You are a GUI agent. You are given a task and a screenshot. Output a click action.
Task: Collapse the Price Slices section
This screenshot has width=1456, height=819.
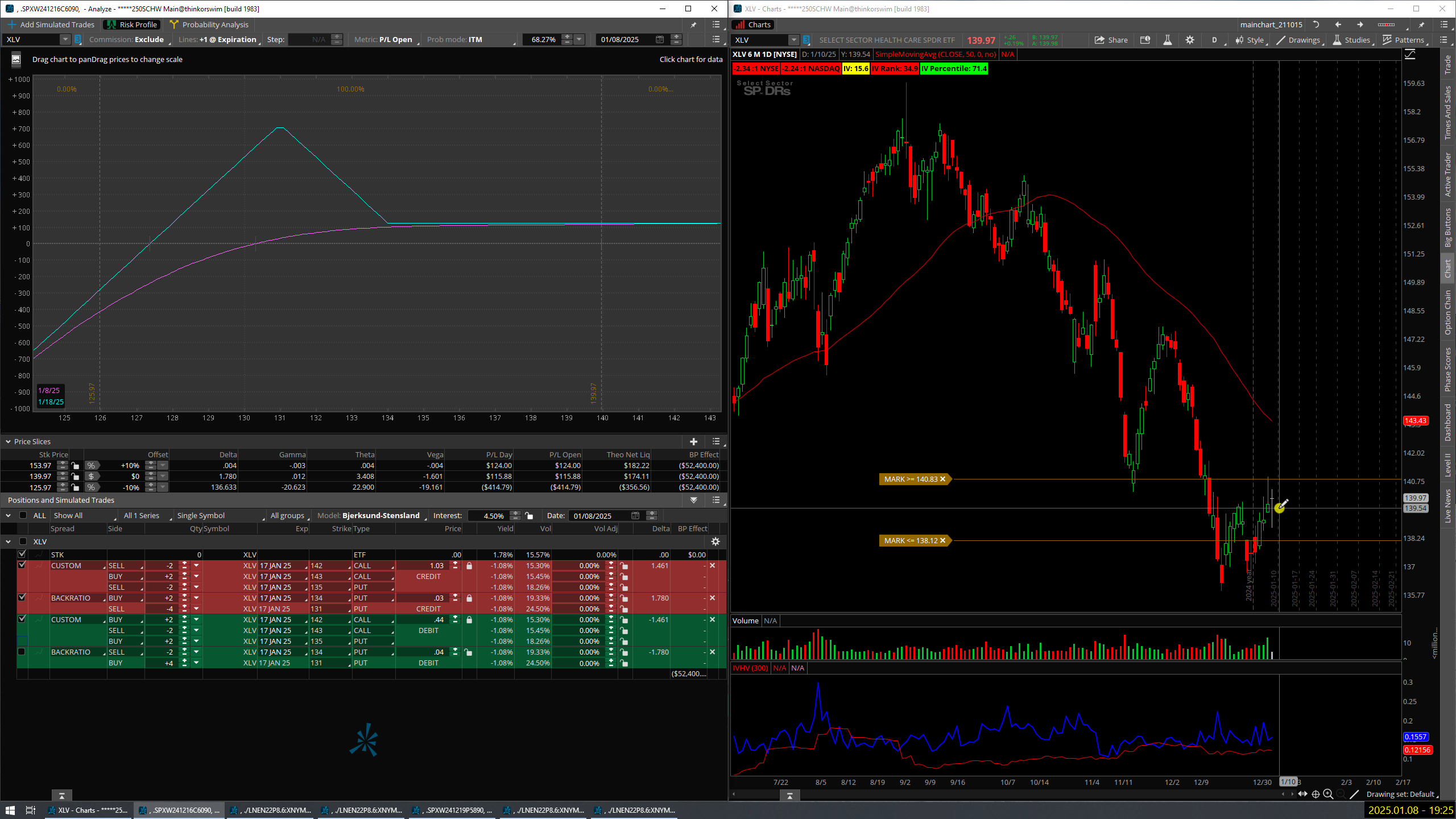(x=8, y=441)
